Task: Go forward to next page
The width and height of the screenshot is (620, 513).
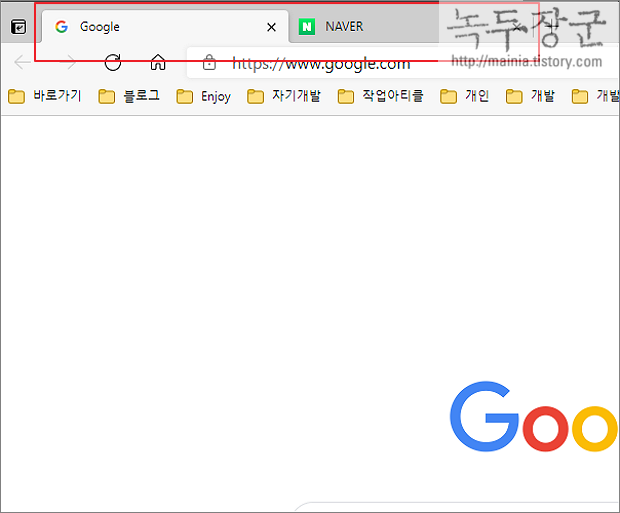Action: 68,62
